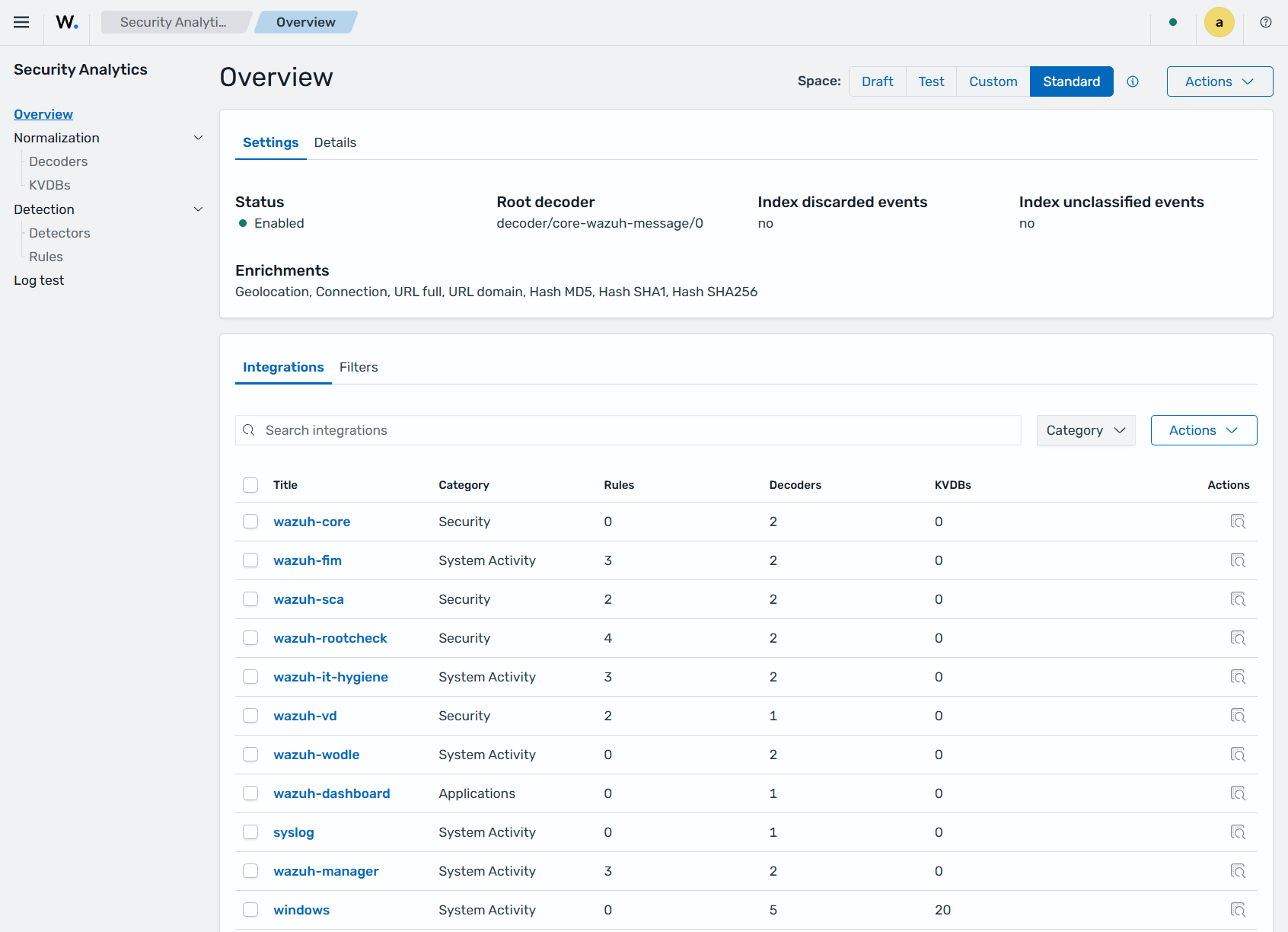Open the integrations table Actions dropdown
The image size is (1288, 932).
click(1204, 430)
